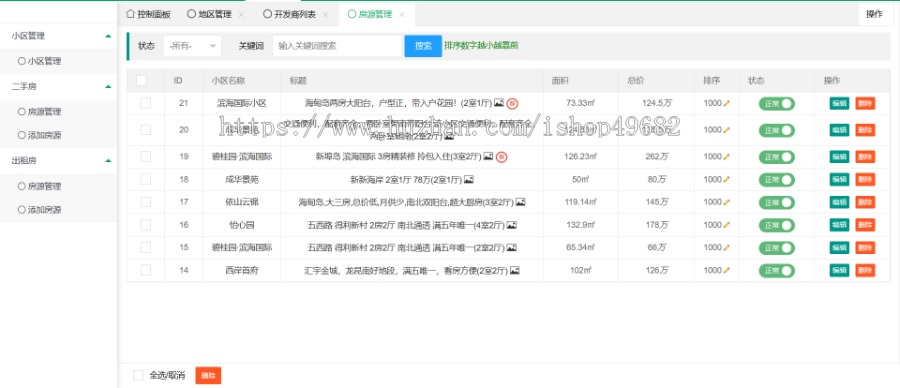Click 滨海国际小区 community name cell
Image resolution: width=900 pixels, height=388 pixels.
242,103
